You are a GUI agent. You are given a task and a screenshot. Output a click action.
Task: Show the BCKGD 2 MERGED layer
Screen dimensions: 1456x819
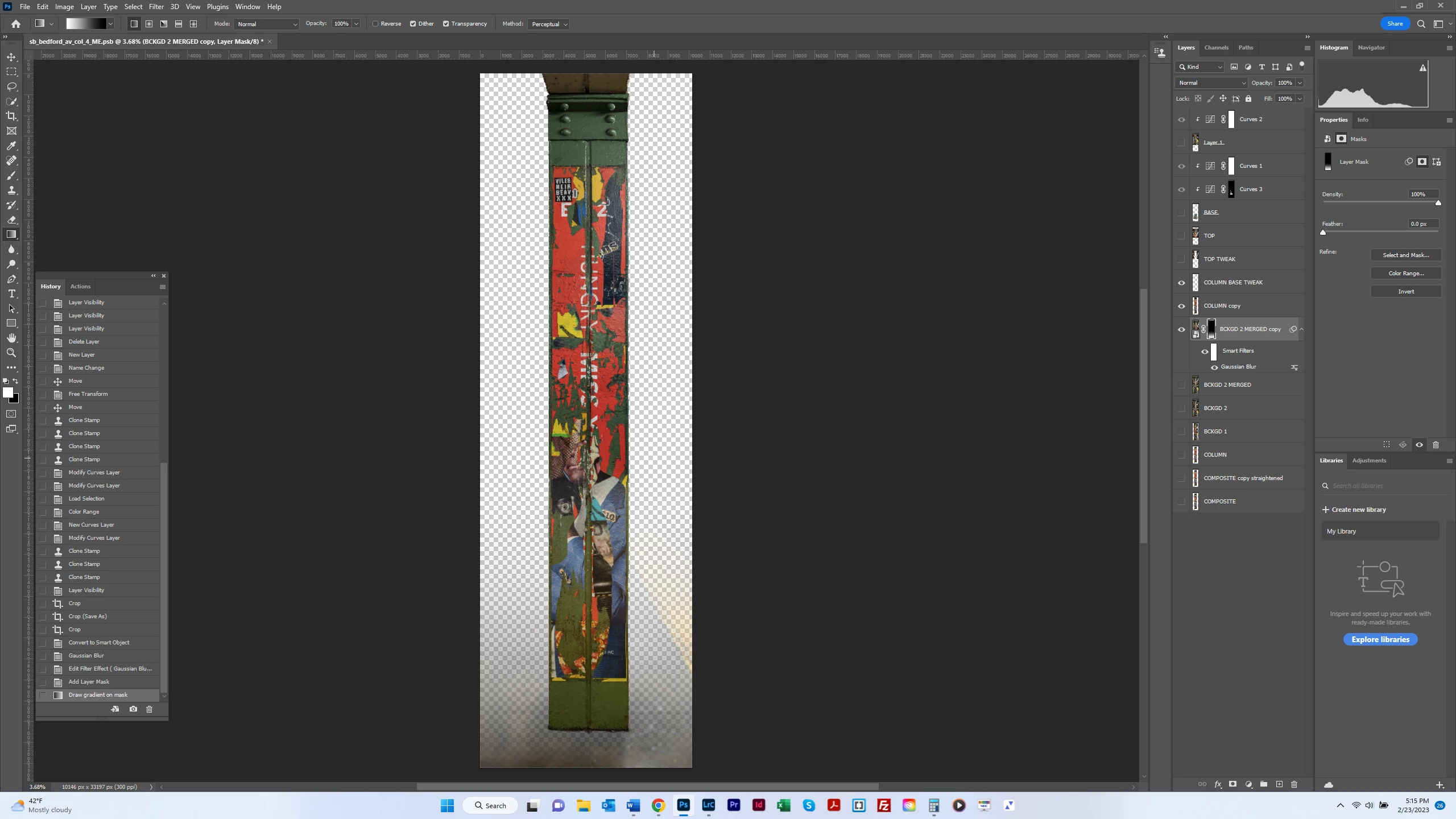tap(1181, 385)
